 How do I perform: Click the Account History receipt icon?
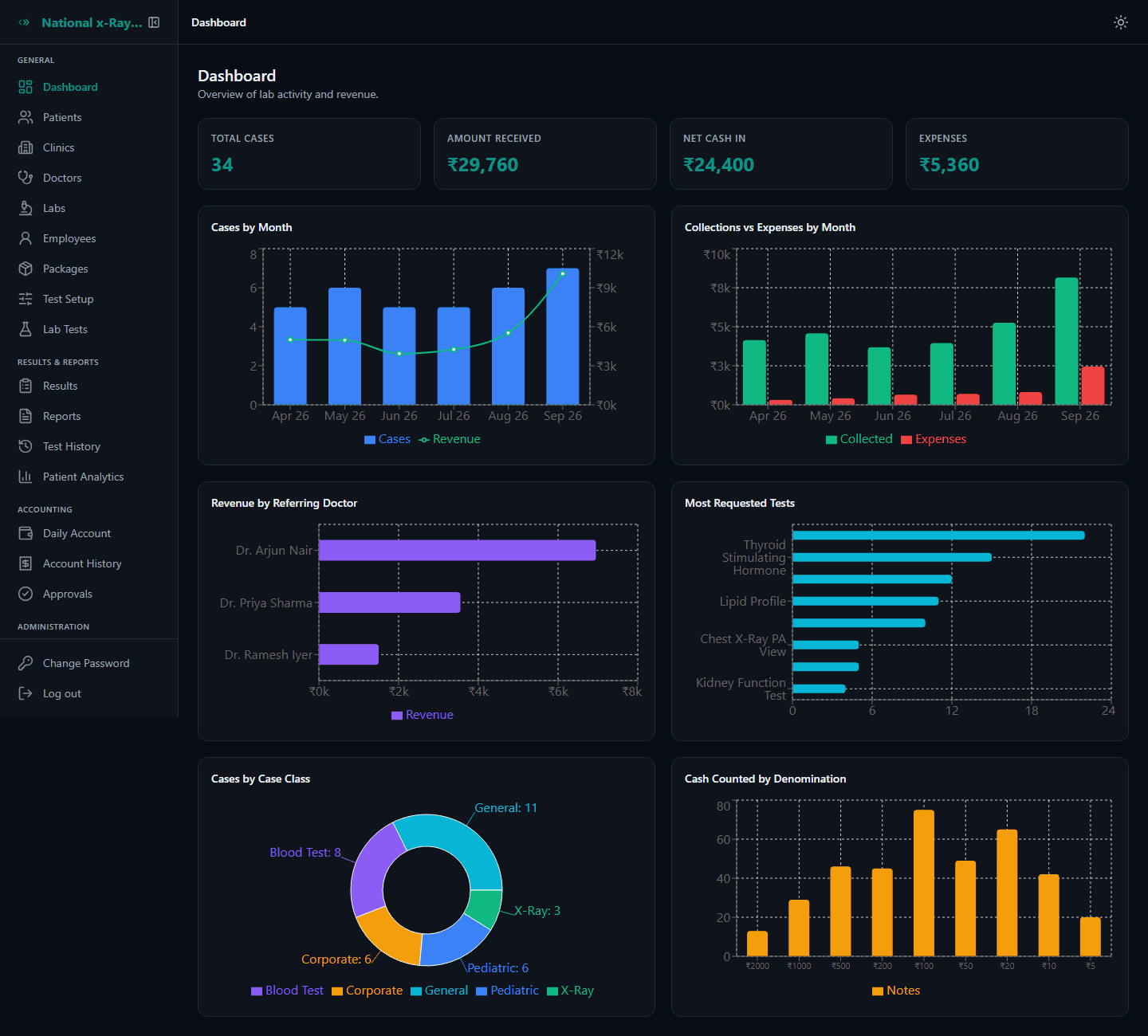point(26,563)
